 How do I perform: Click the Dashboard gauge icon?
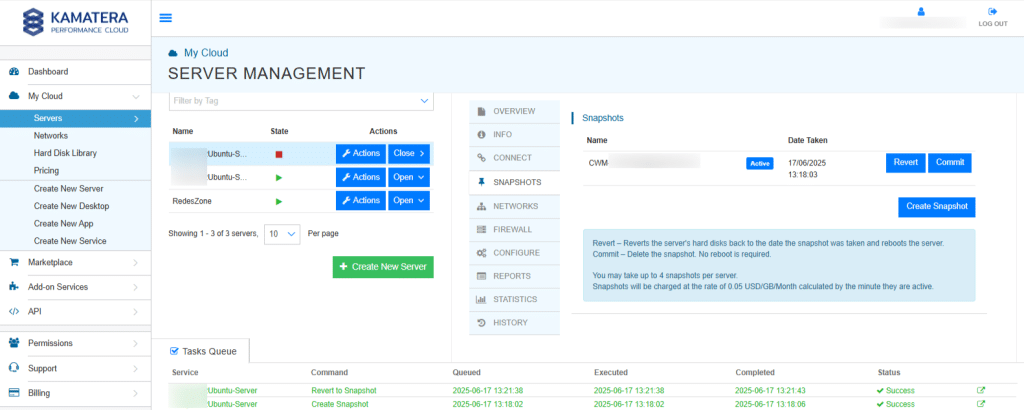(14, 72)
